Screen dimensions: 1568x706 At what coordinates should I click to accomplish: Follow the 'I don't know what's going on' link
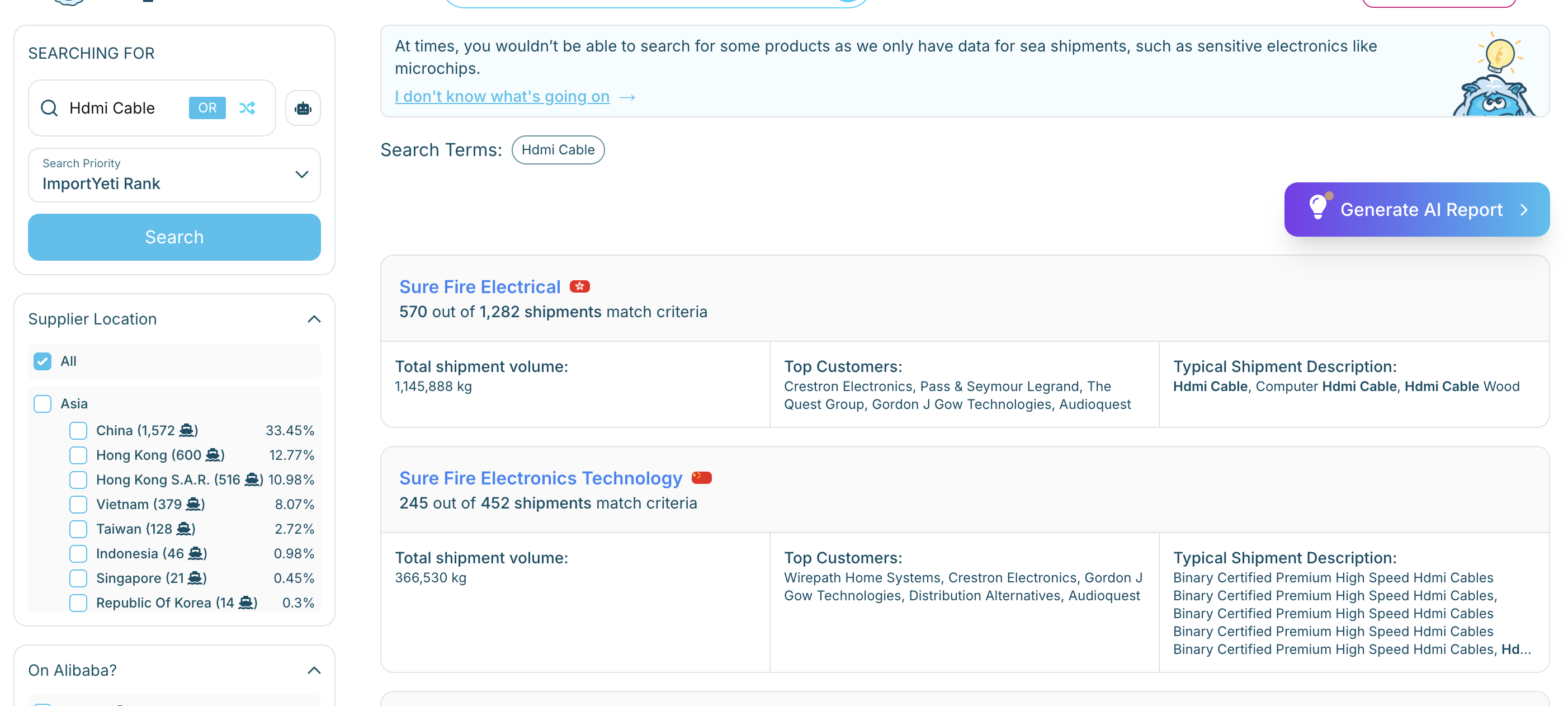click(502, 96)
